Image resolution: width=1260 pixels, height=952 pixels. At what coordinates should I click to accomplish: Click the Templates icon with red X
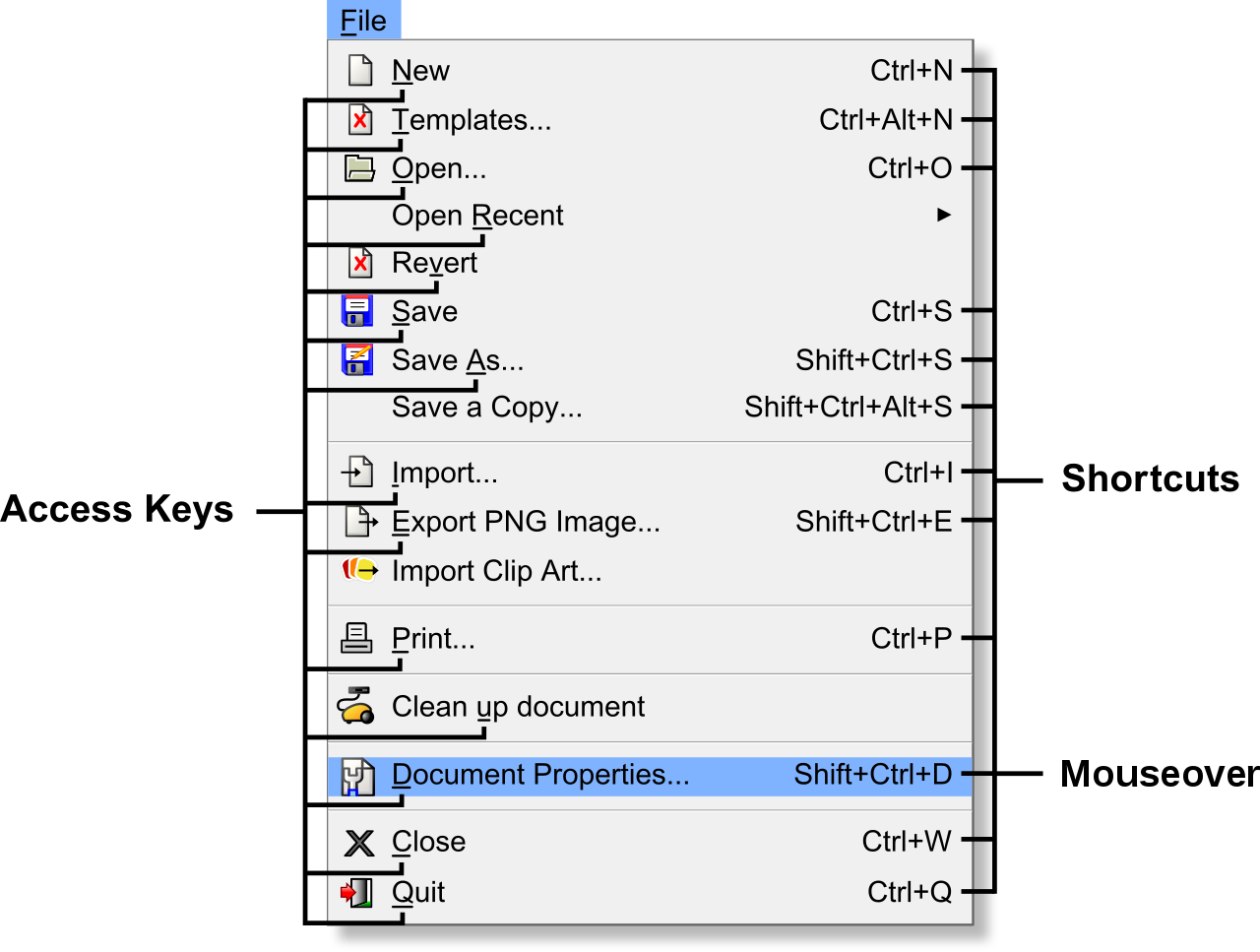point(360,120)
